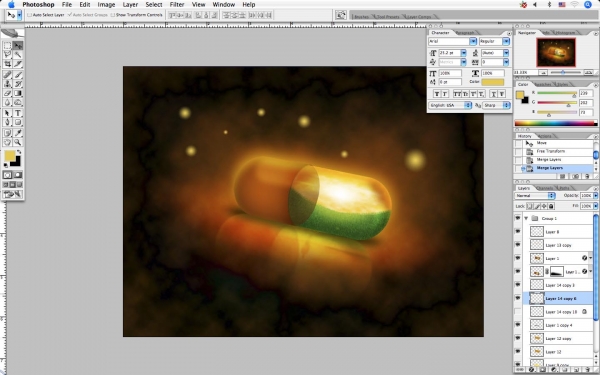Select the Rectangular Marquee tool
The width and height of the screenshot is (600, 375).
7,46
